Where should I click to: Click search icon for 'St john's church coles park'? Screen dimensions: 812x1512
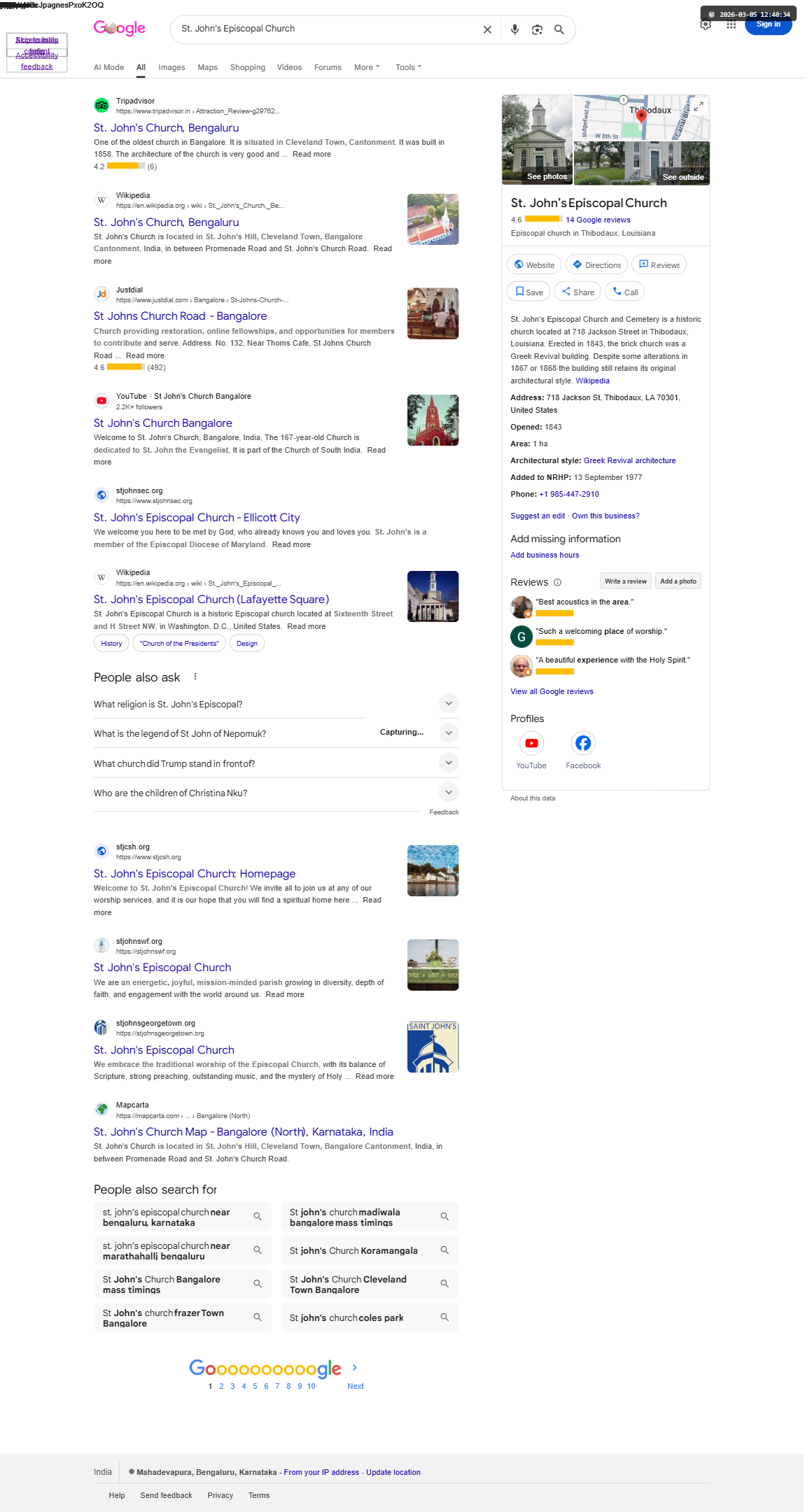tap(444, 1317)
